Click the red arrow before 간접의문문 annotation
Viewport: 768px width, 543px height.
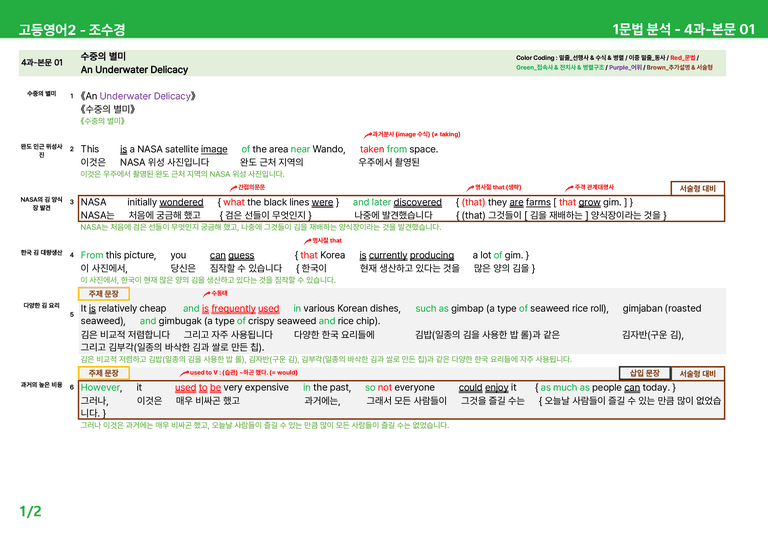pos(233,188)
